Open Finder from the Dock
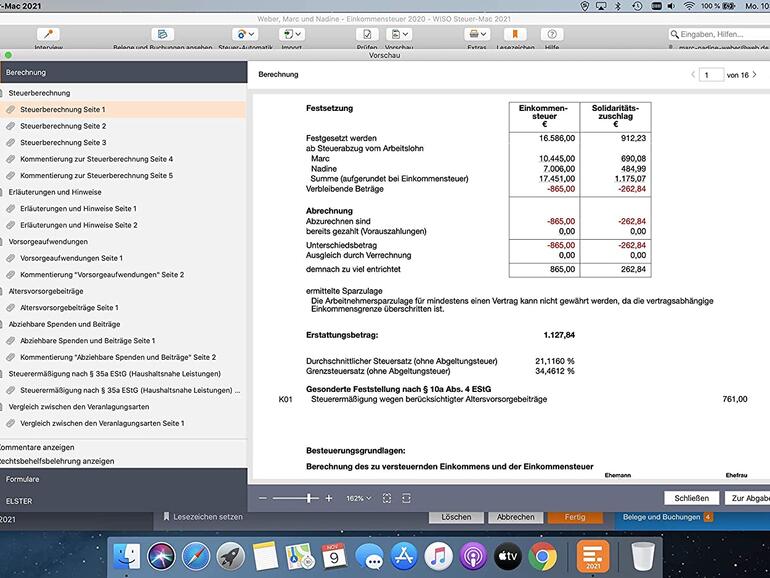Viewport: 770px width, 578px height. click(127, 556)
